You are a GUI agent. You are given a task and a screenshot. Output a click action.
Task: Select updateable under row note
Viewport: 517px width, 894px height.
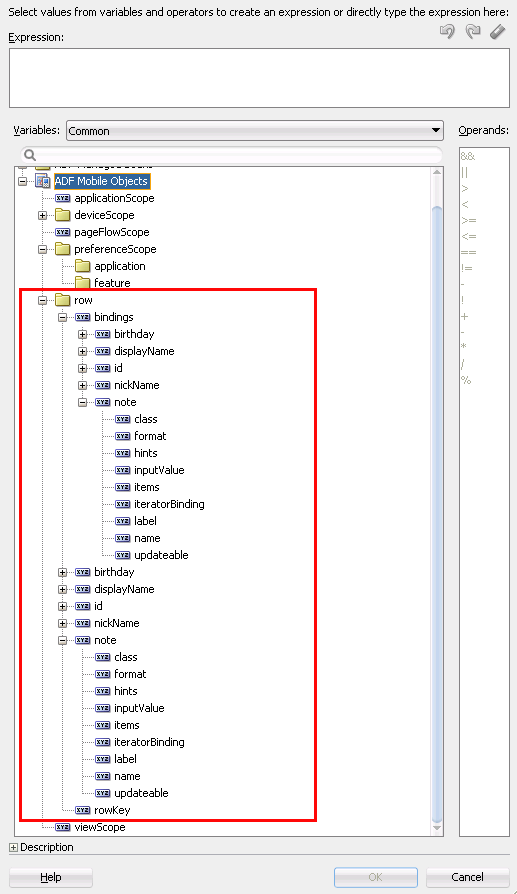point(141,793)
